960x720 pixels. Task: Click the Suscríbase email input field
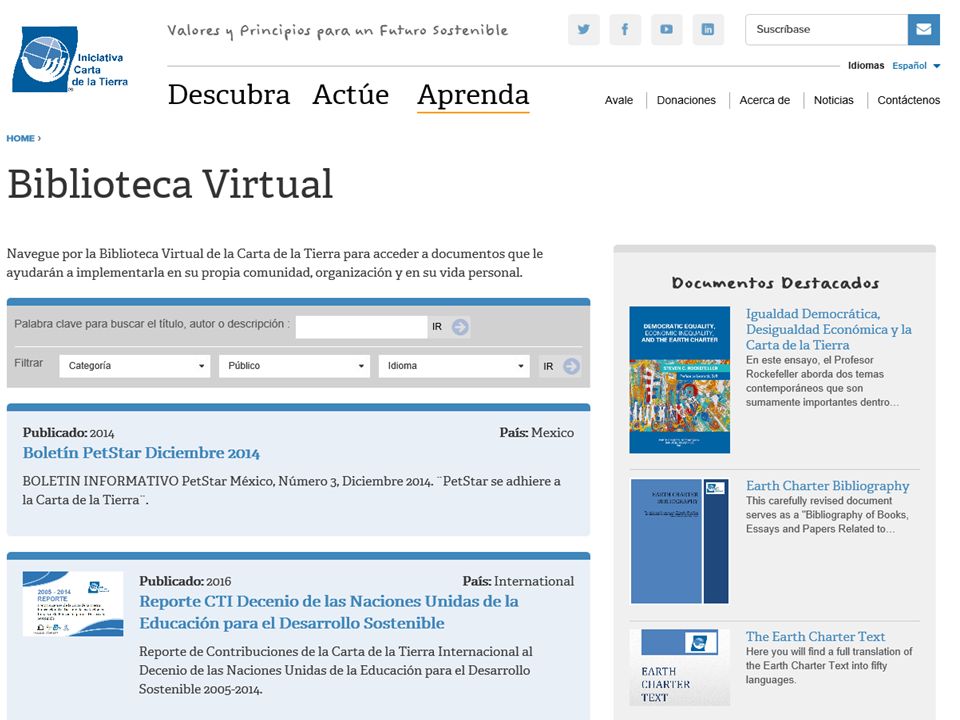point(827,29)
